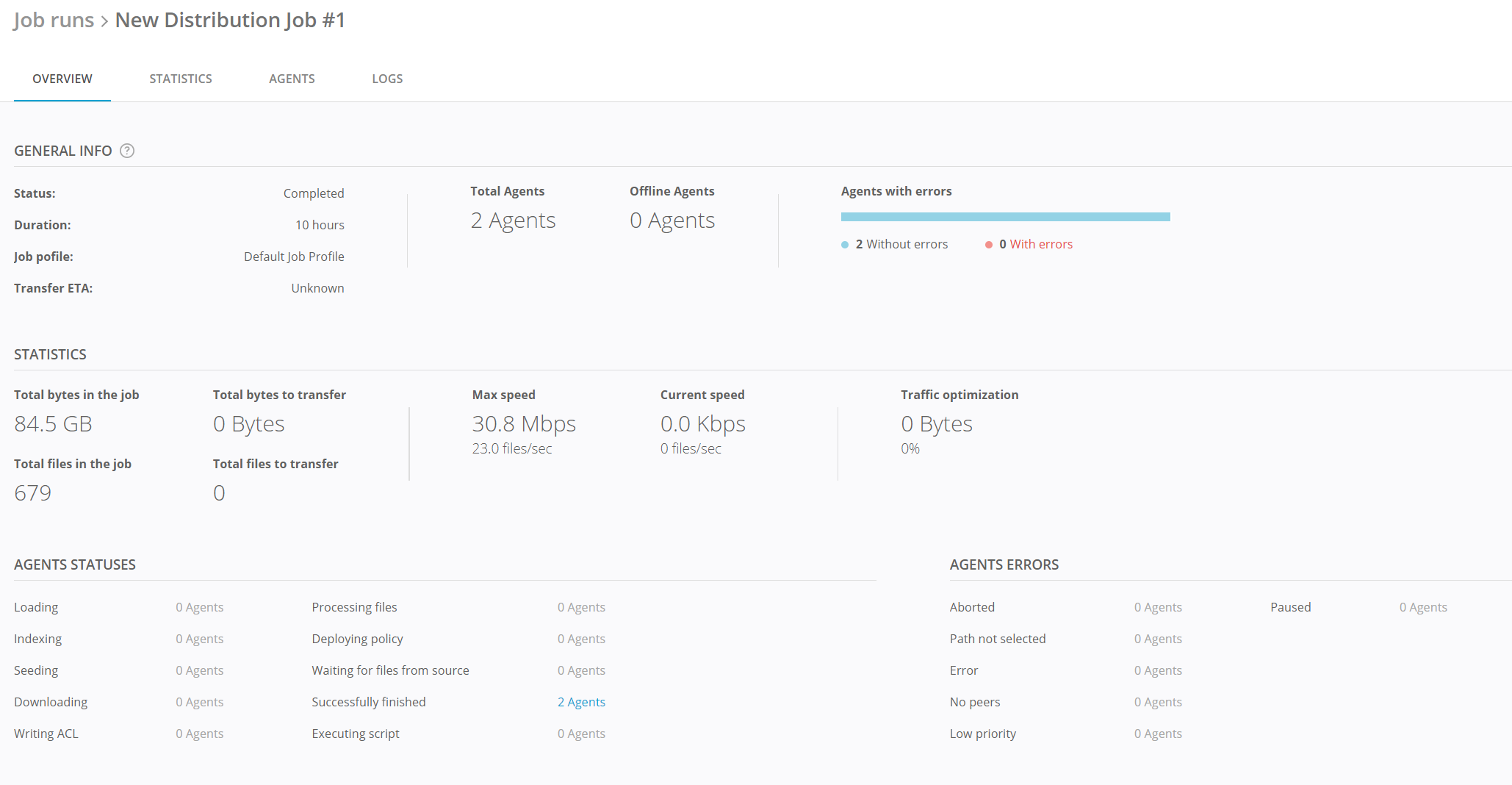Click the Default Job Profile value
1512x785 pixels.
294,257
